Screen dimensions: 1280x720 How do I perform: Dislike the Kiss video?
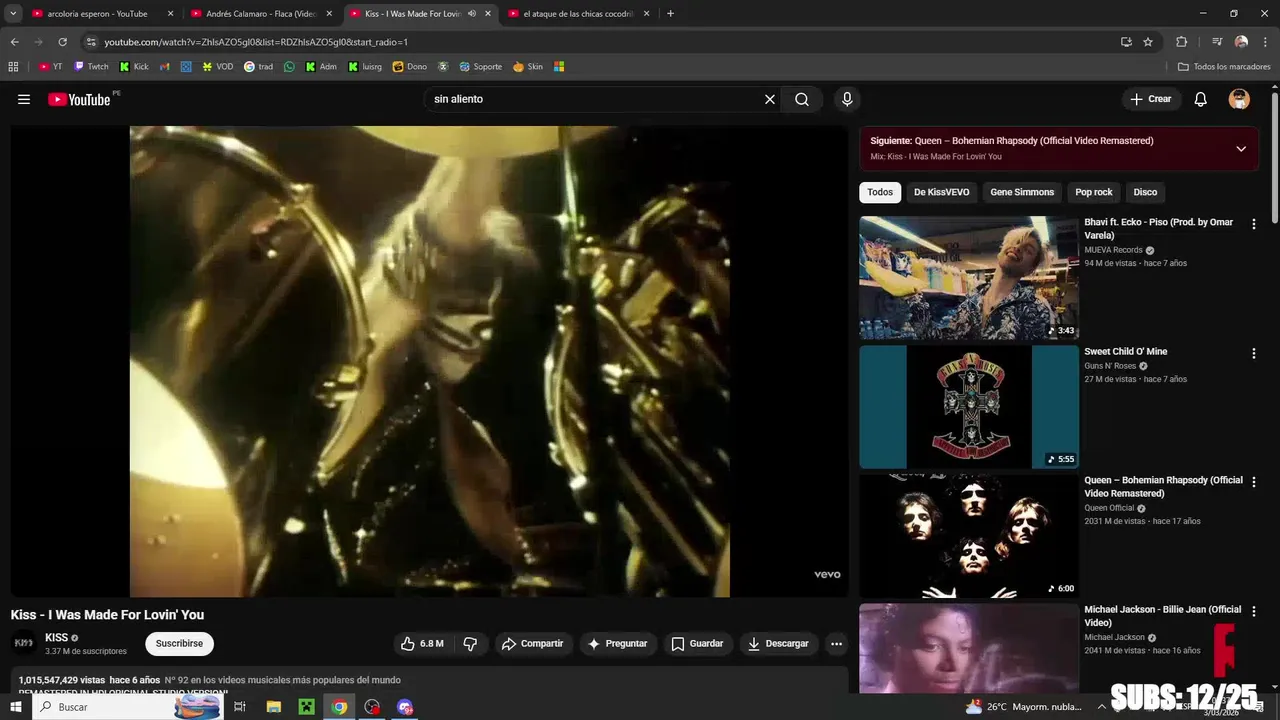470,644
